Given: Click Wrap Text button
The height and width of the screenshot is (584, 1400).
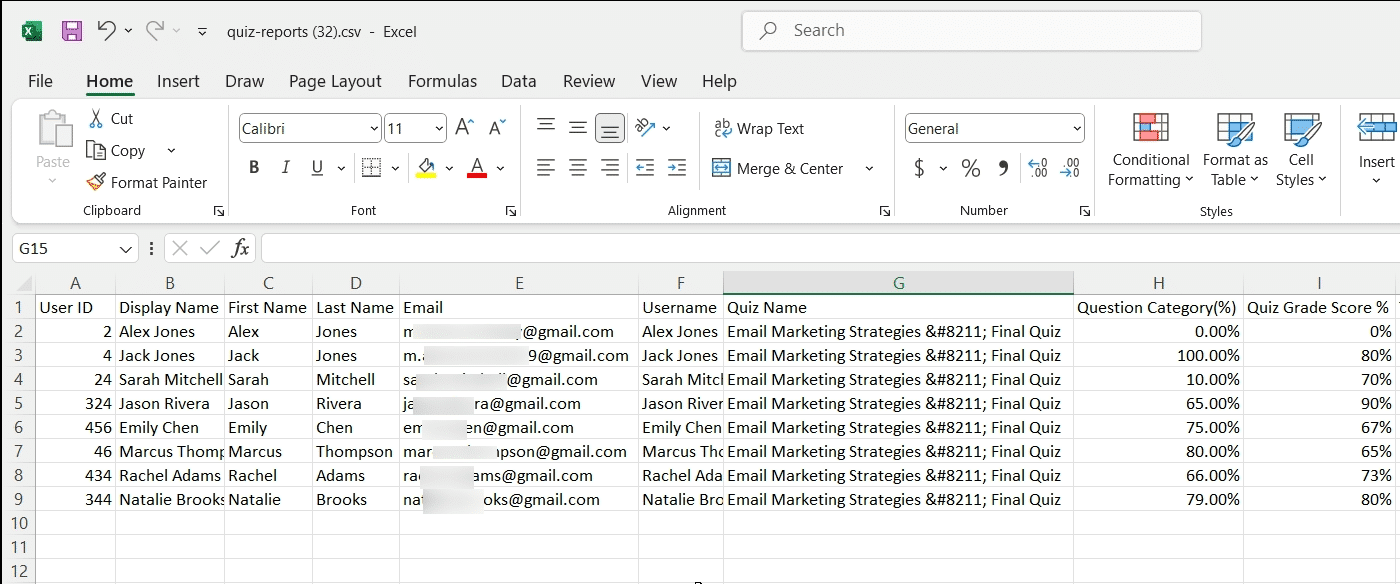Looking at the screenshot, I should pyautogui.click(x=758, y=128).
